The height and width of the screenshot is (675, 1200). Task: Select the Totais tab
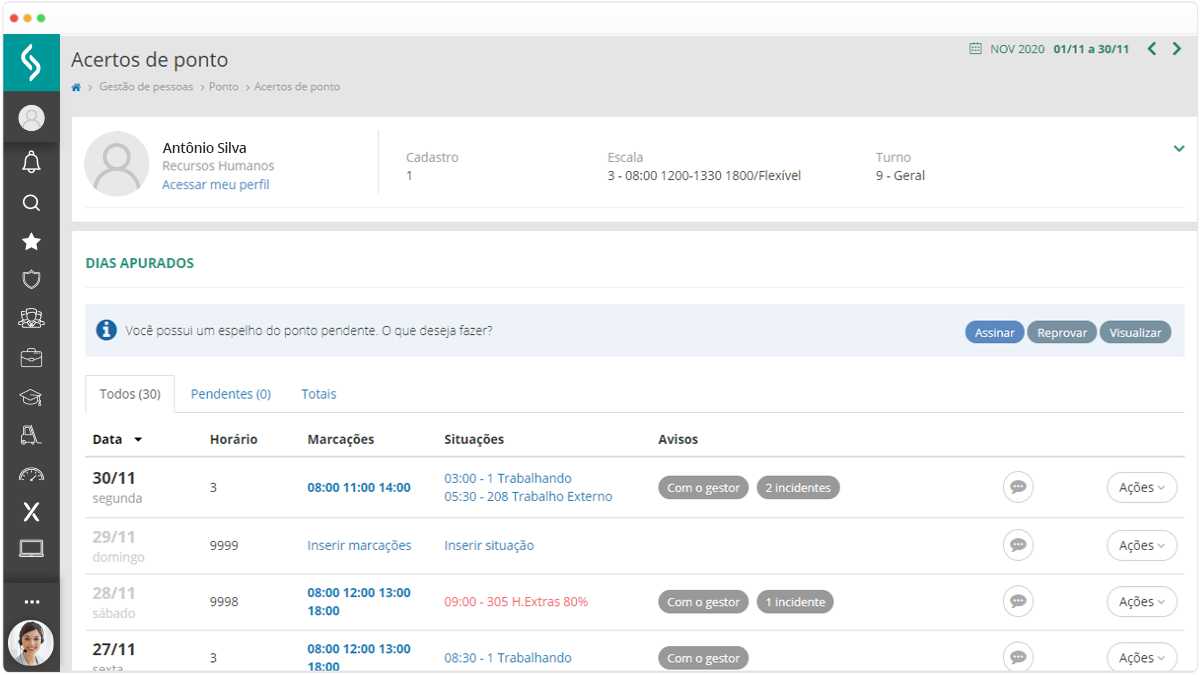(x=319, y=394)
